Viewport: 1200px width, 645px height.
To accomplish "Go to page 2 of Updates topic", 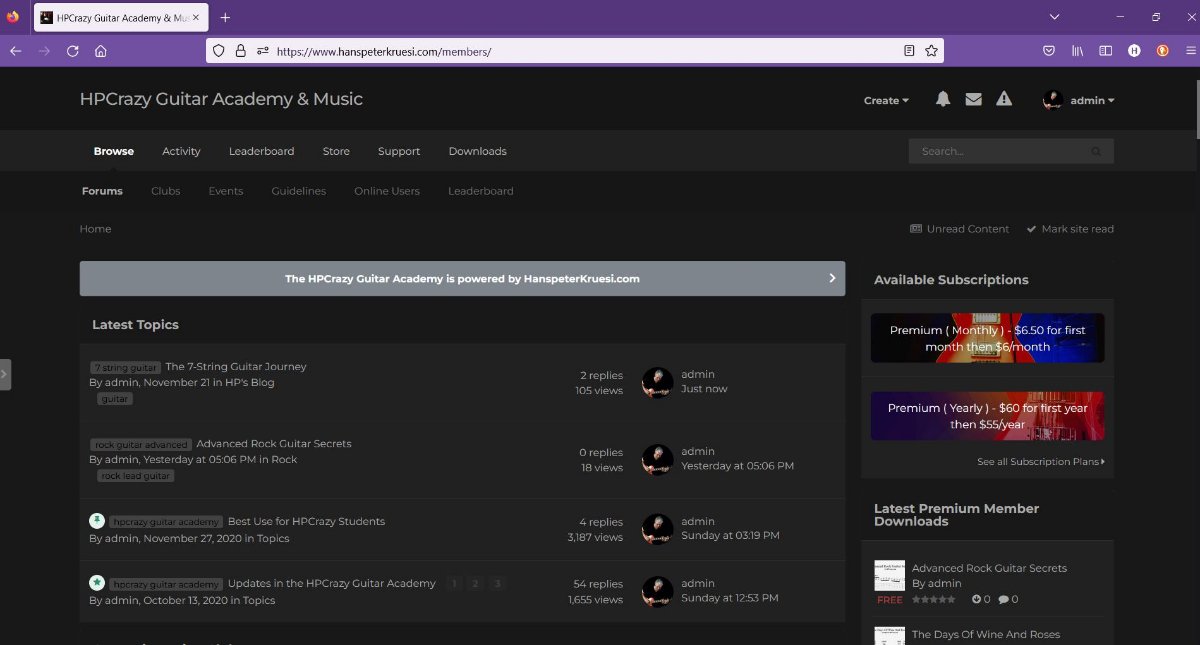I will click(475, 584).
